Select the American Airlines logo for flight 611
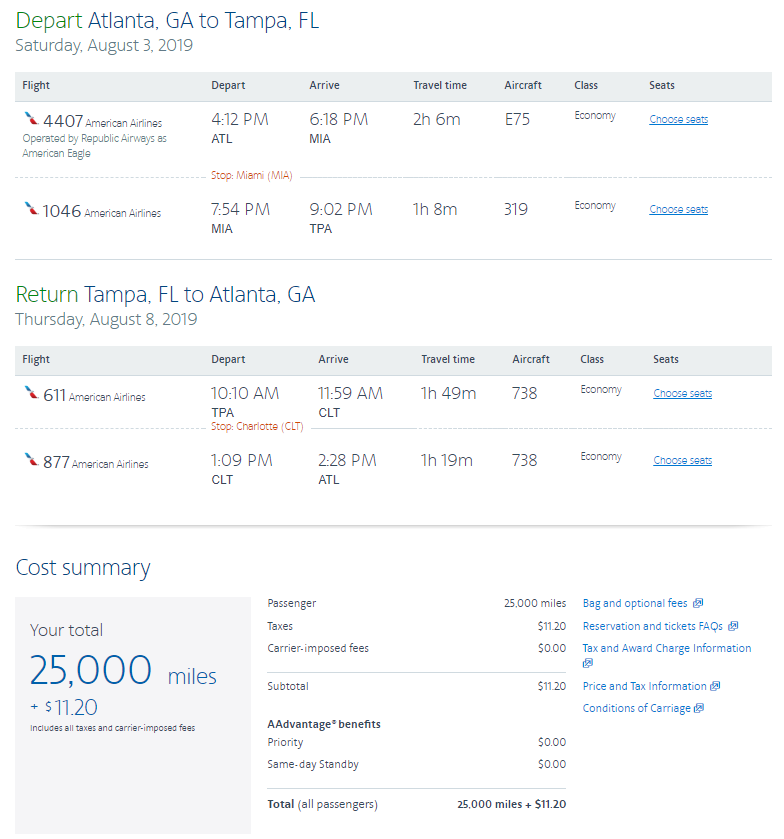This screenshot has width=784, height=839. pyautogui.click(x=32, y=393)
